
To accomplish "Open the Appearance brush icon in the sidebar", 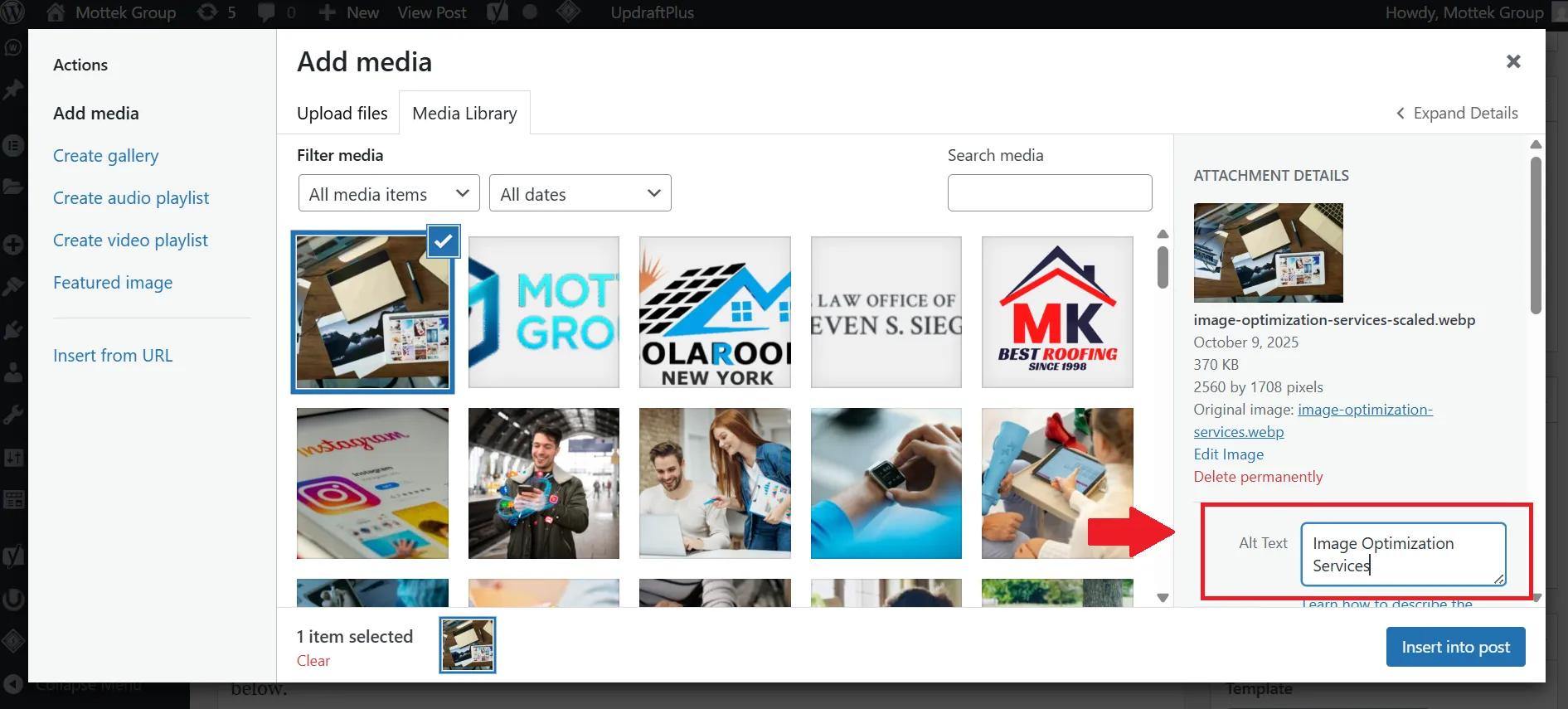I will pyautogui.click(x=13, y=287).
